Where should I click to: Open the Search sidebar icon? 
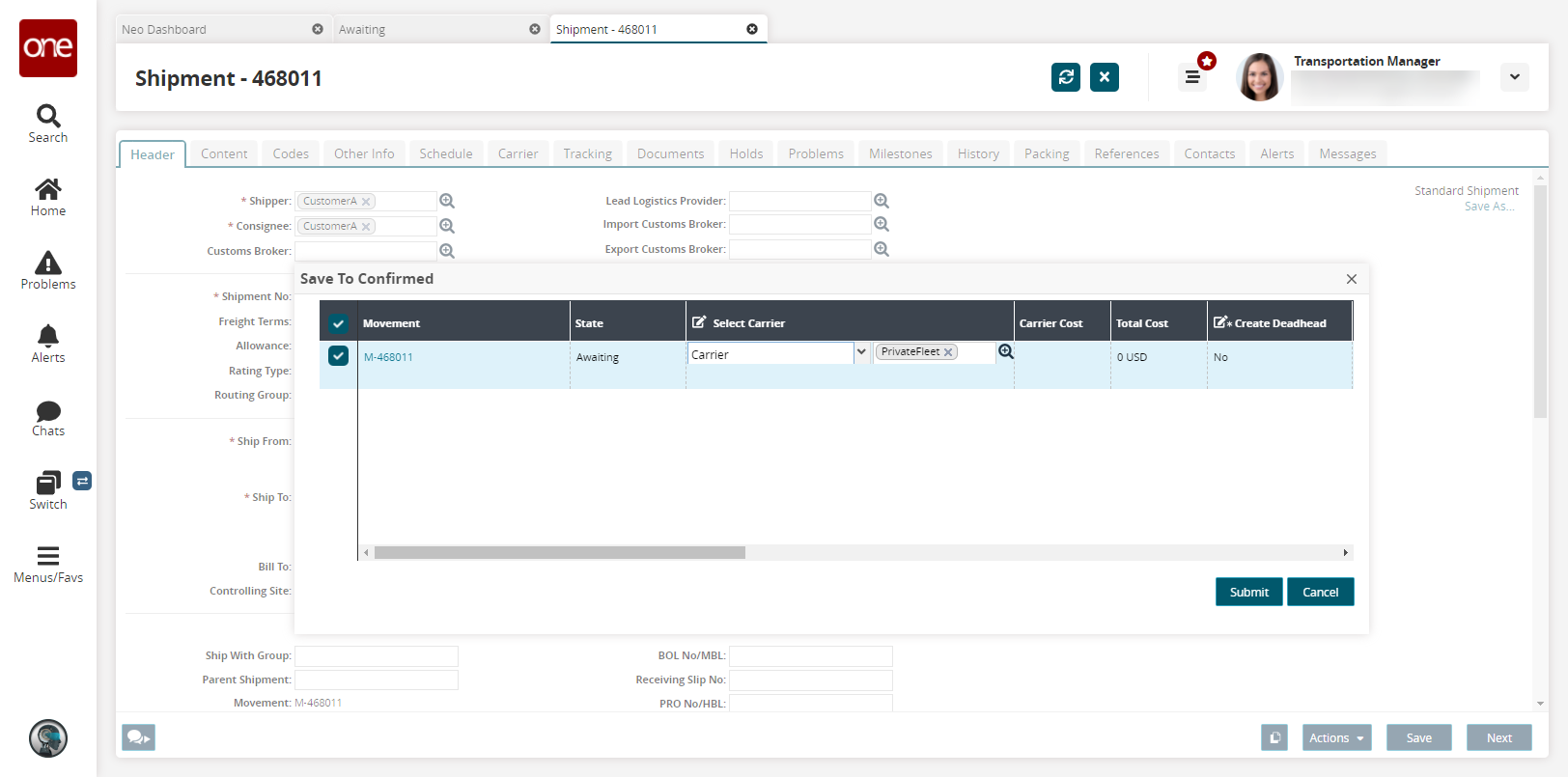[x=48, y=124]
